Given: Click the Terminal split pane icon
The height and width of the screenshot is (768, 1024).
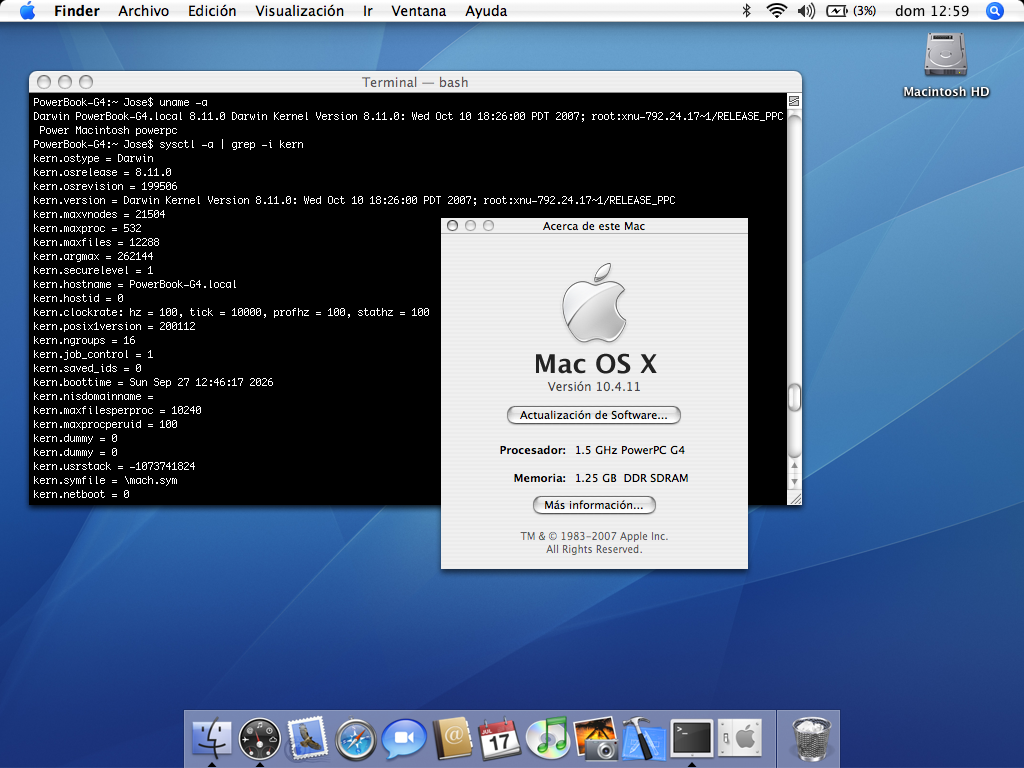Looking at the screenshot, I should tap(794, 101).
